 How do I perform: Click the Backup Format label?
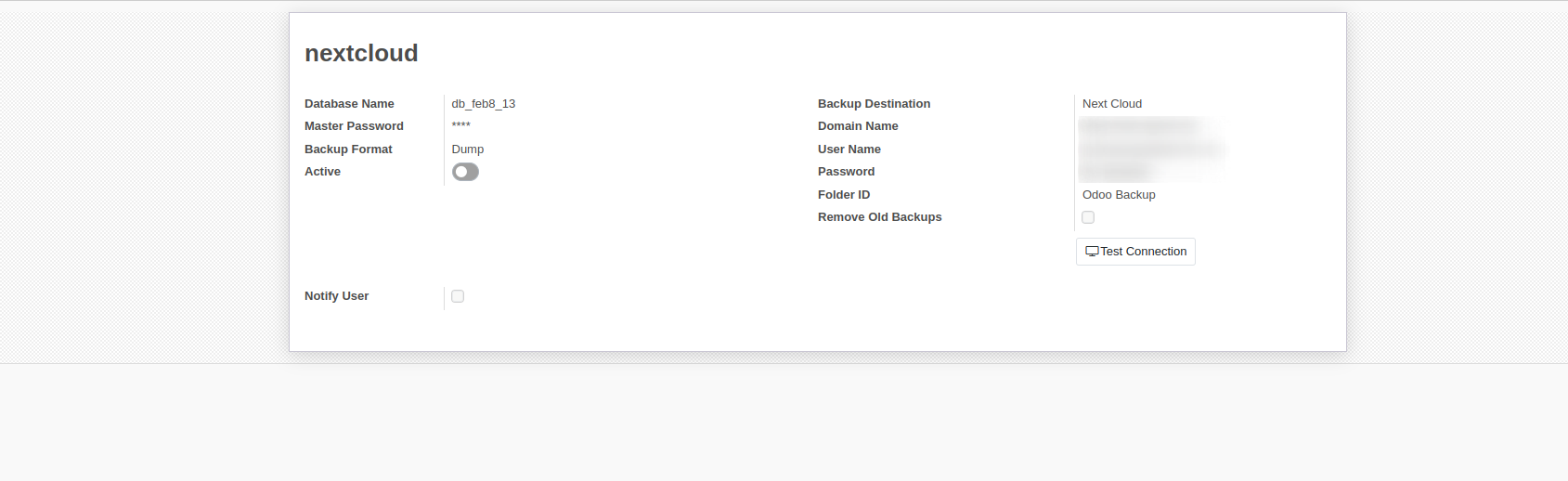(x=348, y=149)
